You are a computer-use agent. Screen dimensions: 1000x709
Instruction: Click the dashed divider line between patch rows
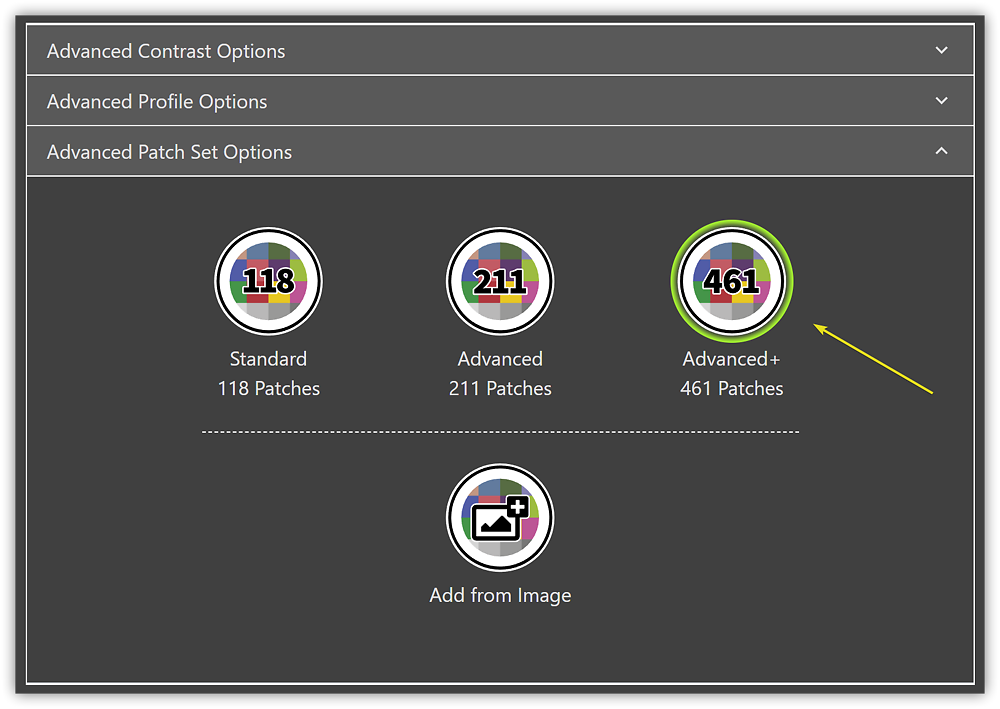click(500, 432)
